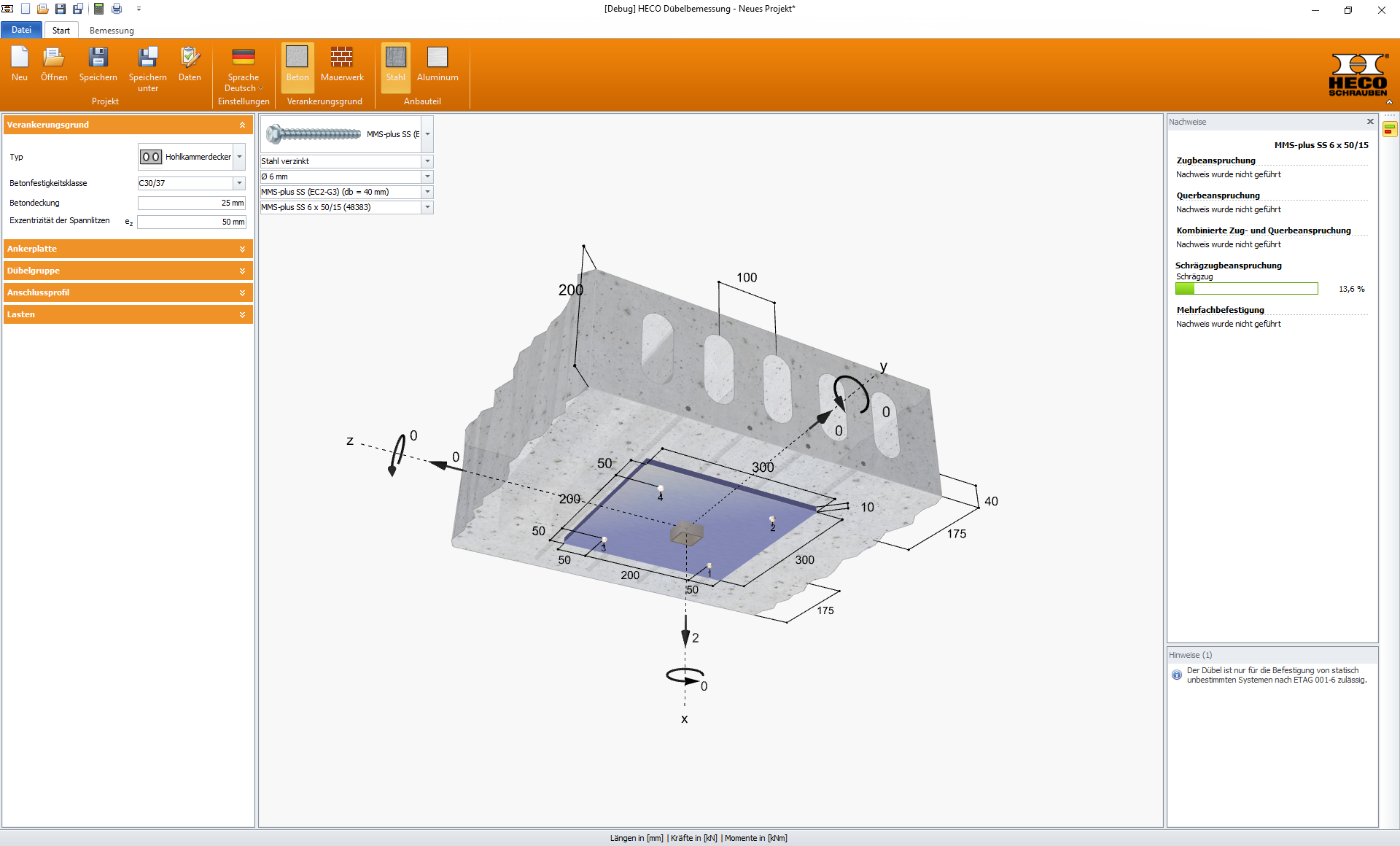1400x846 pixels.
Task: Open Betonfestigkeitsklasse C30/37 dropdown
Action: [x=239, y=183]
